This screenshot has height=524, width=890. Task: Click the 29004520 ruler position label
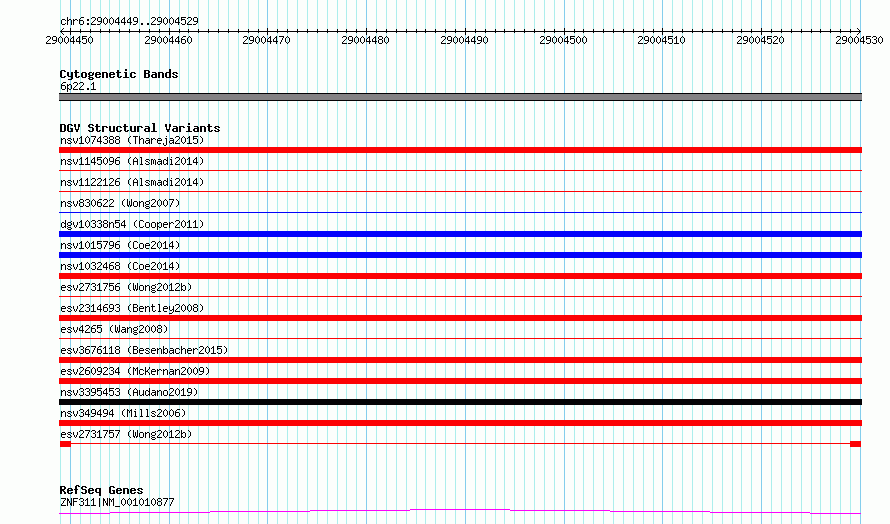(761, 40)
